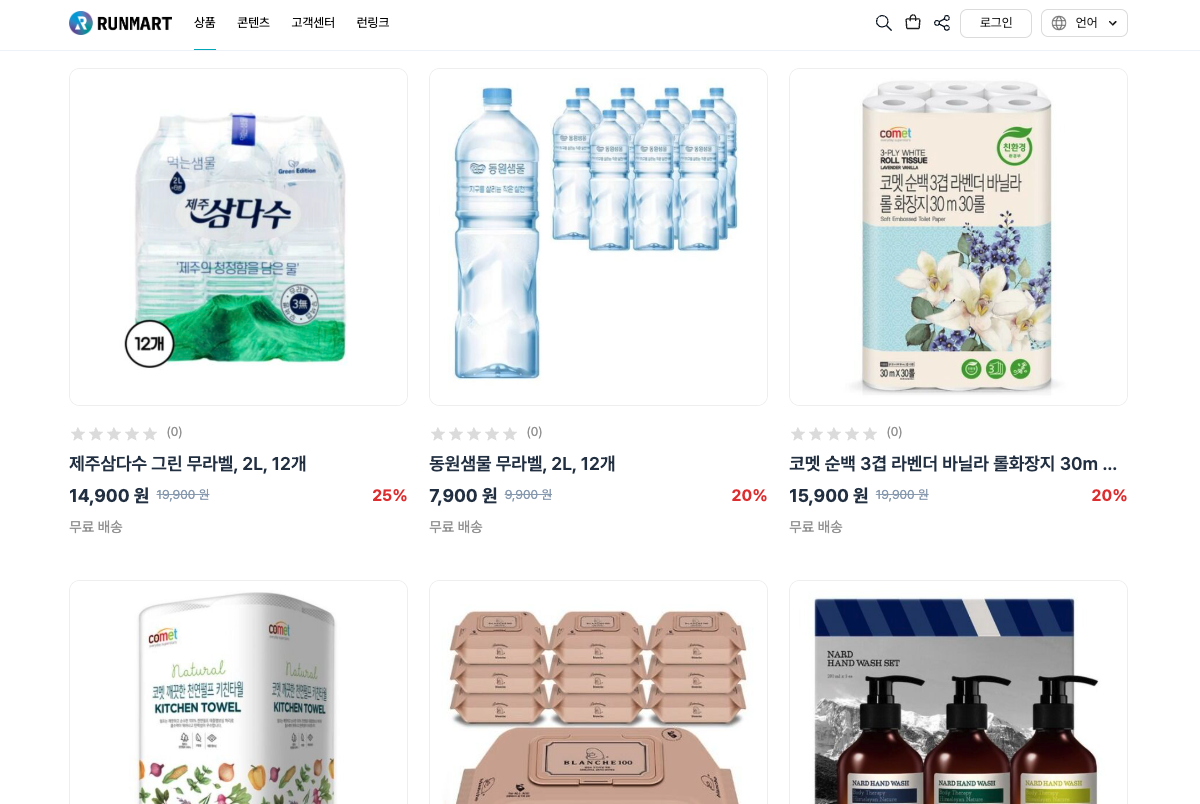This screenshot has height=804, width=1200.
Task: Click the 코멧 라벤더 바닐라 롤화장지 image
Action: click(958, 237)
